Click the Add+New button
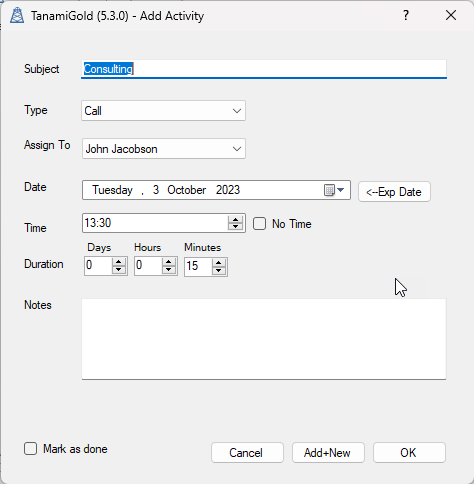 pos(328,452)
